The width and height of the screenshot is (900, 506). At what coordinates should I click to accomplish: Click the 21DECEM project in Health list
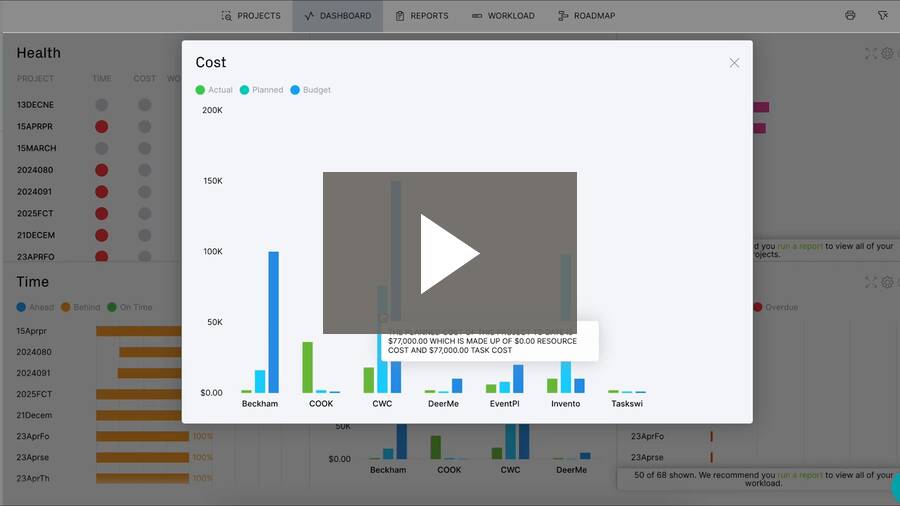coord(36,235)
